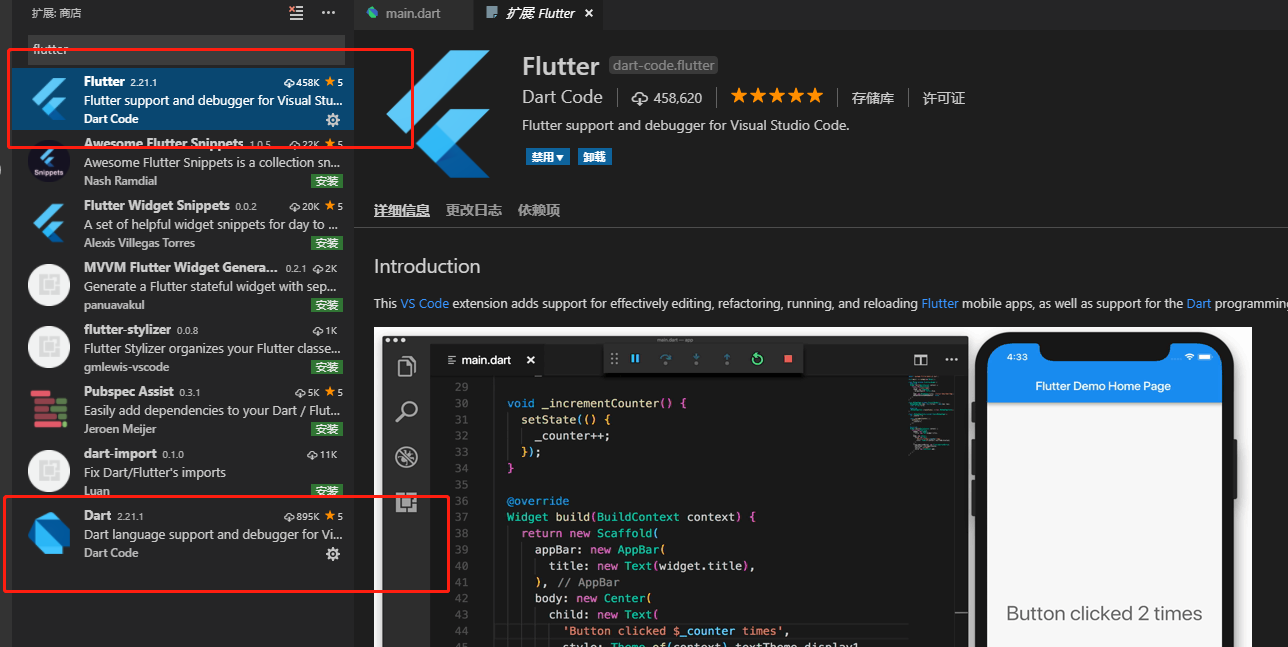Click the 895K download count in Dart row
Viewport: 1288px width, 647px height.
pos(302,516)
